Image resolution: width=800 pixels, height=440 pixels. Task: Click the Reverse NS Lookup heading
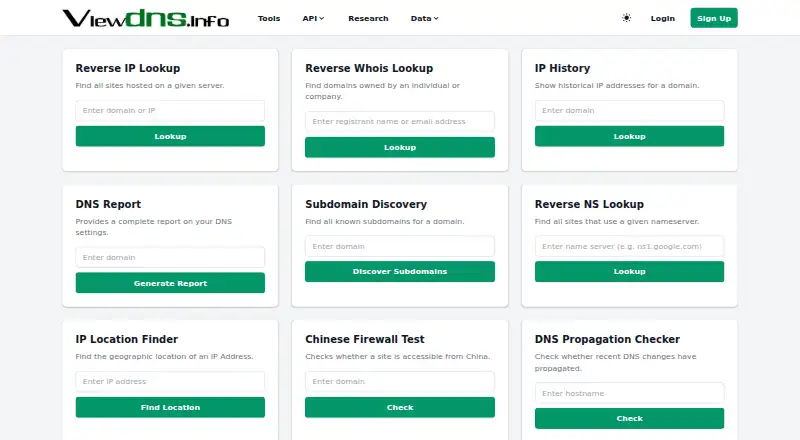[x=589, y=204]
